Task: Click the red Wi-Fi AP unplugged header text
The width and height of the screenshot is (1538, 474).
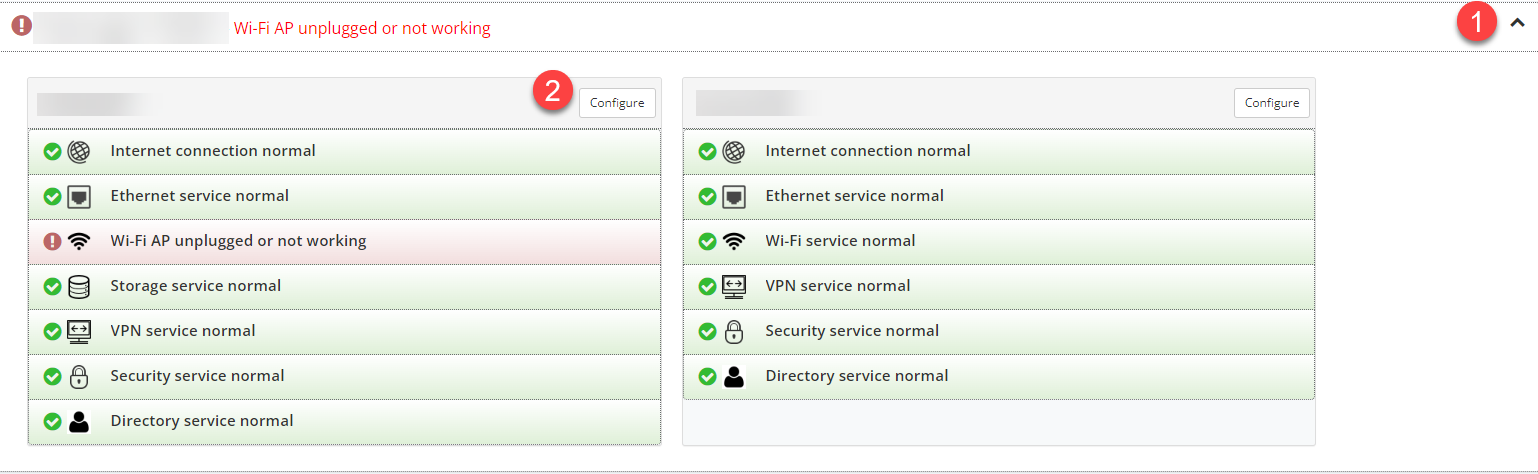Action: pos(362,28)
